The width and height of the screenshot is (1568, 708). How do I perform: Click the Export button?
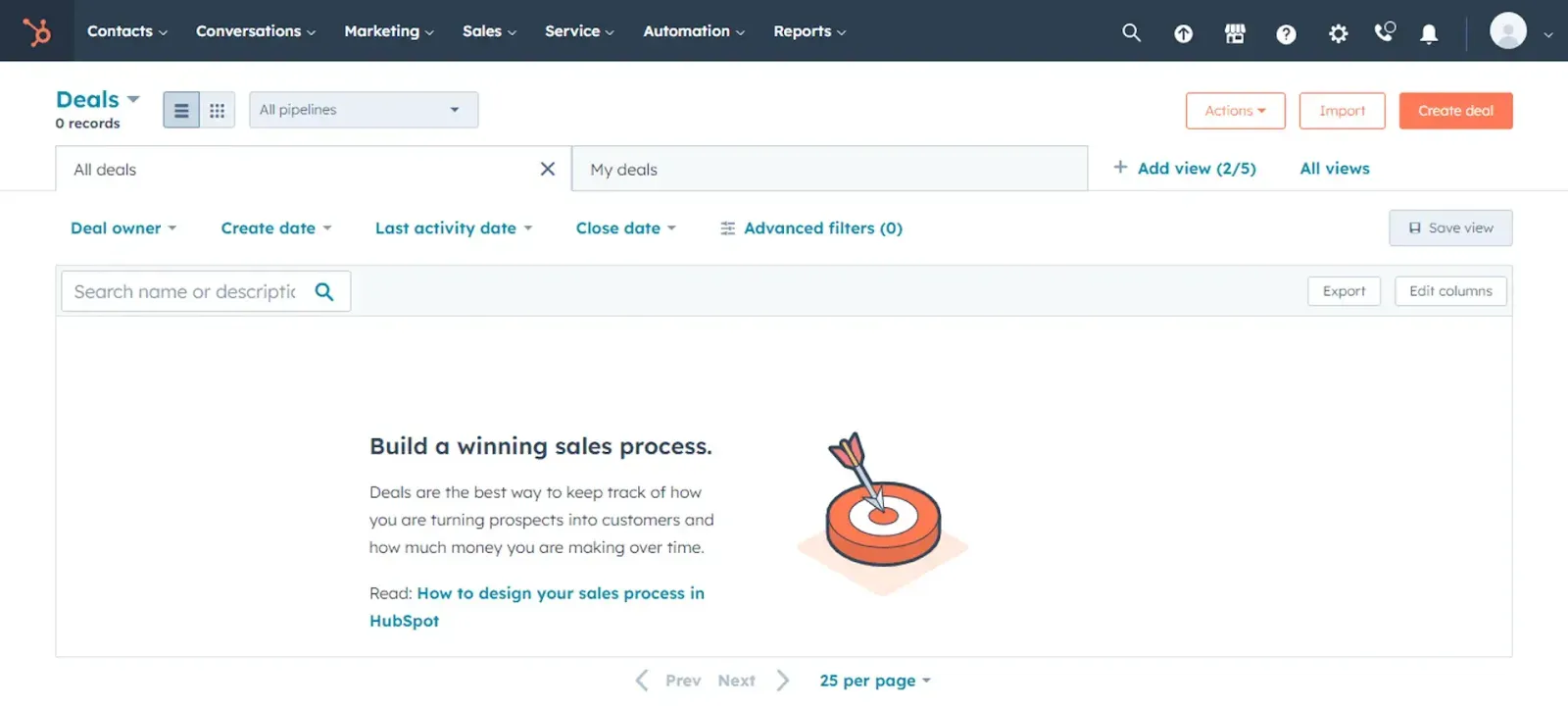pos(1344,291)
